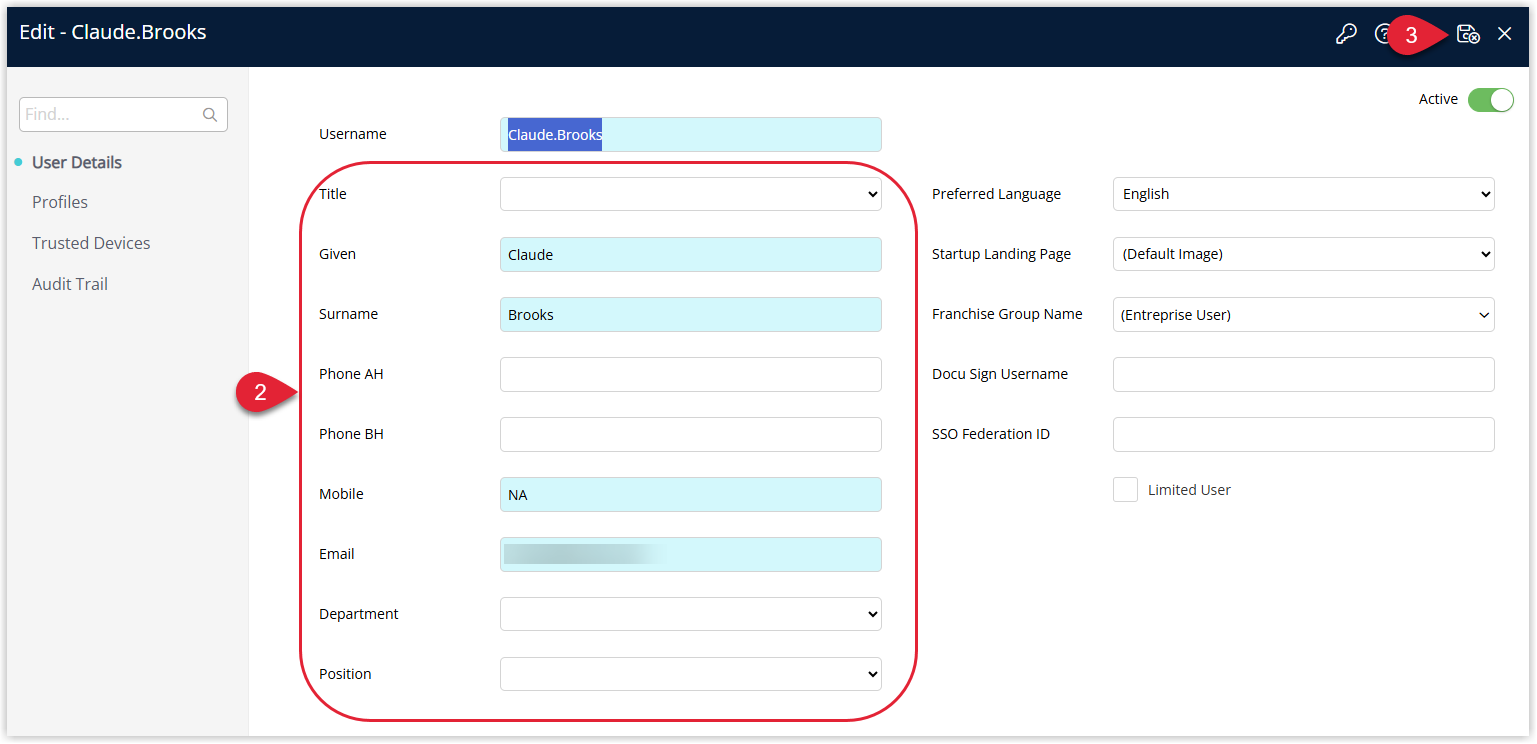
Task: Click the Active label text
Action: pyautogui.click(x=1438, y=99)
